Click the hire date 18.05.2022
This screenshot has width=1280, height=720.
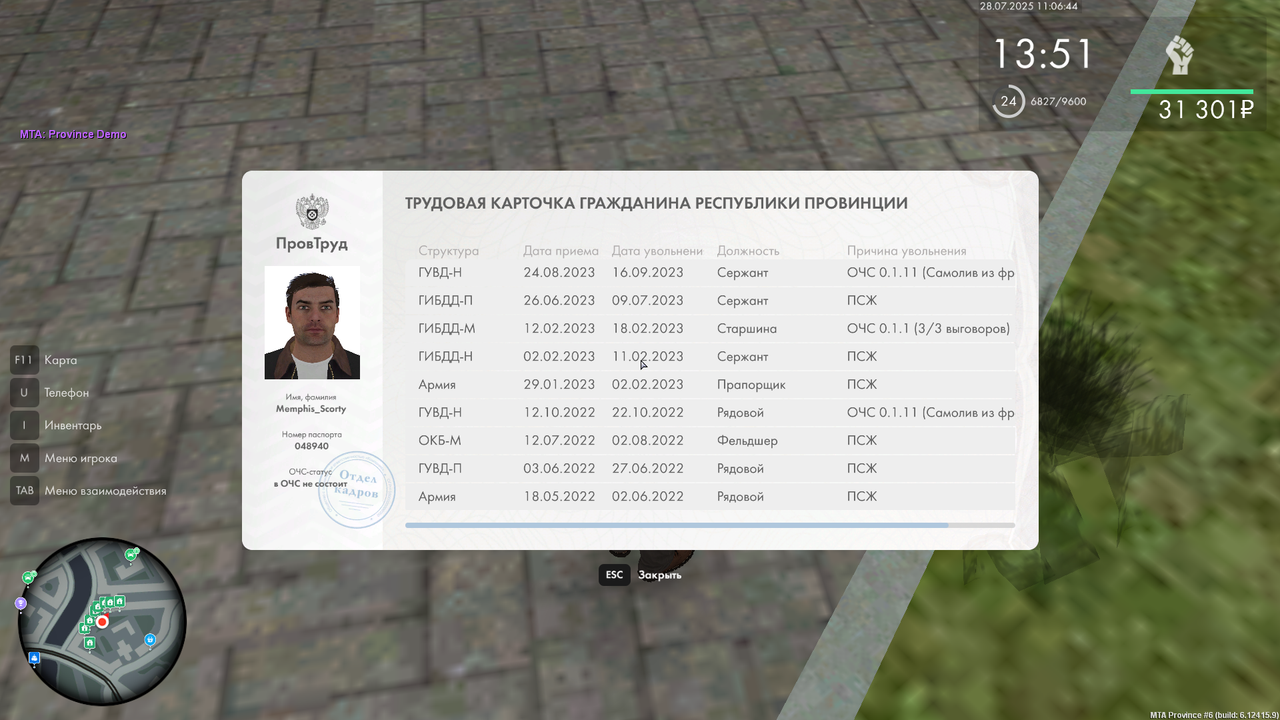(559, 497)
